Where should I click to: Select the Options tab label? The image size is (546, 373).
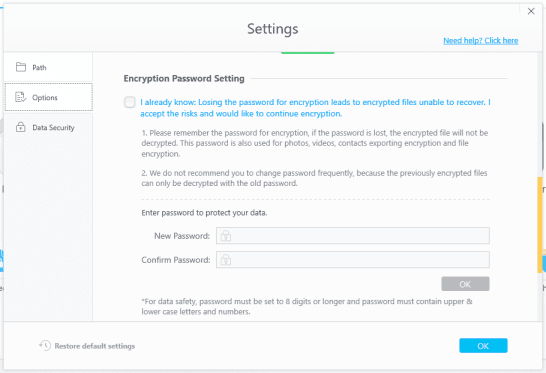[x=45, y=98]
